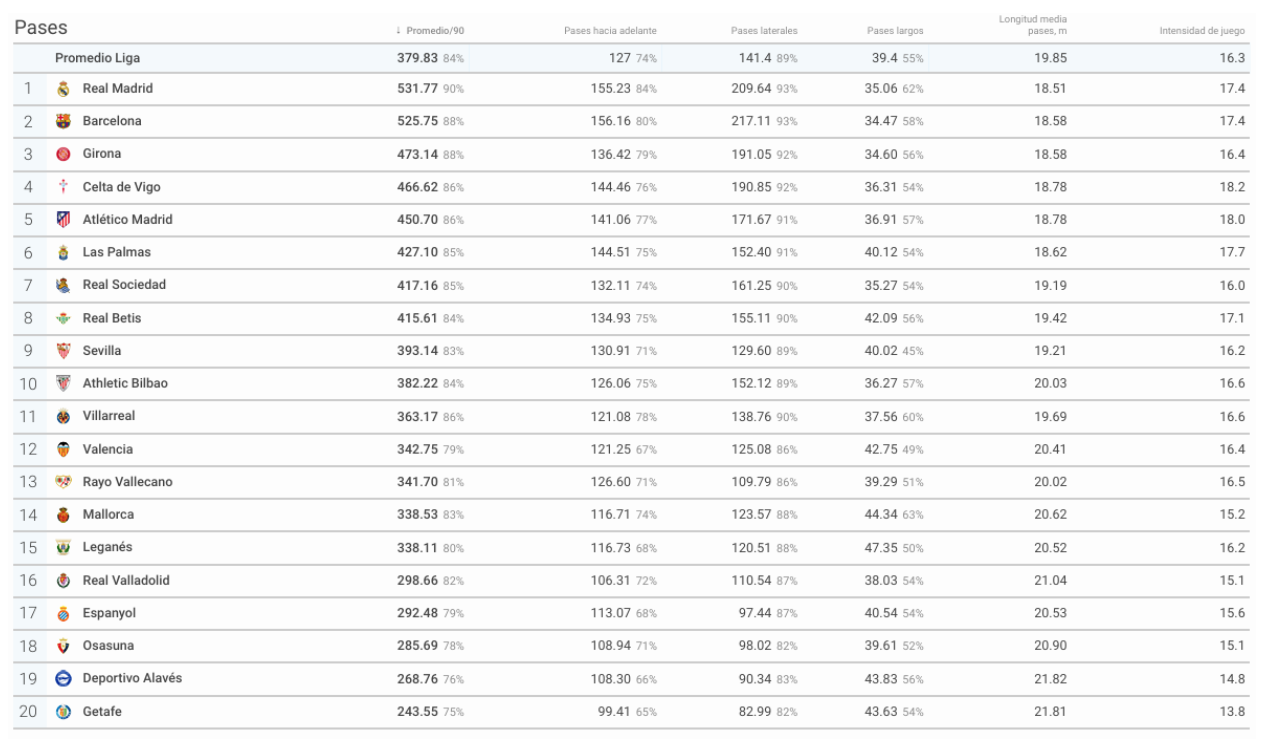Click the Real Betis crest
This screenshot has width=1272, height=740.
pos(63,318)
